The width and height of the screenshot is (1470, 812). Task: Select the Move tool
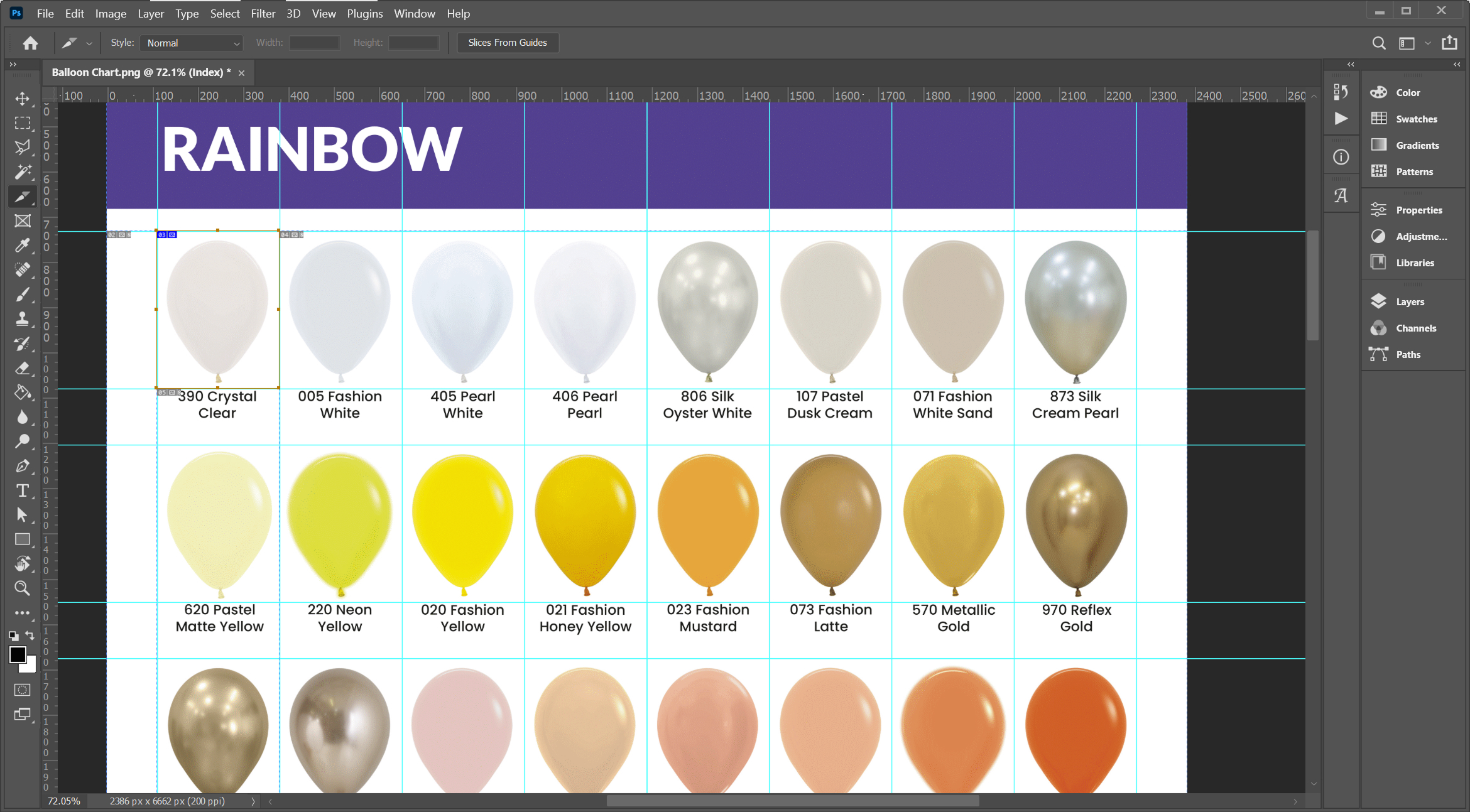coord(23,99)
